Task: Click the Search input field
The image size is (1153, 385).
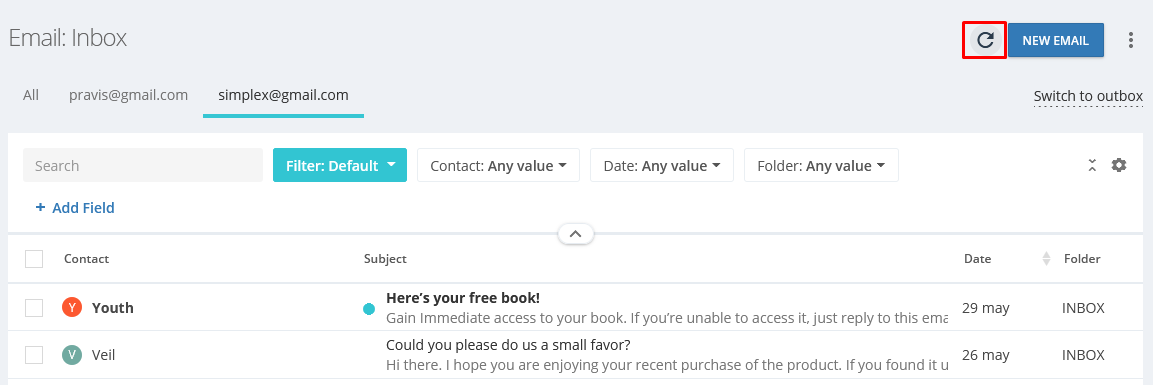Action: [143, 165]
